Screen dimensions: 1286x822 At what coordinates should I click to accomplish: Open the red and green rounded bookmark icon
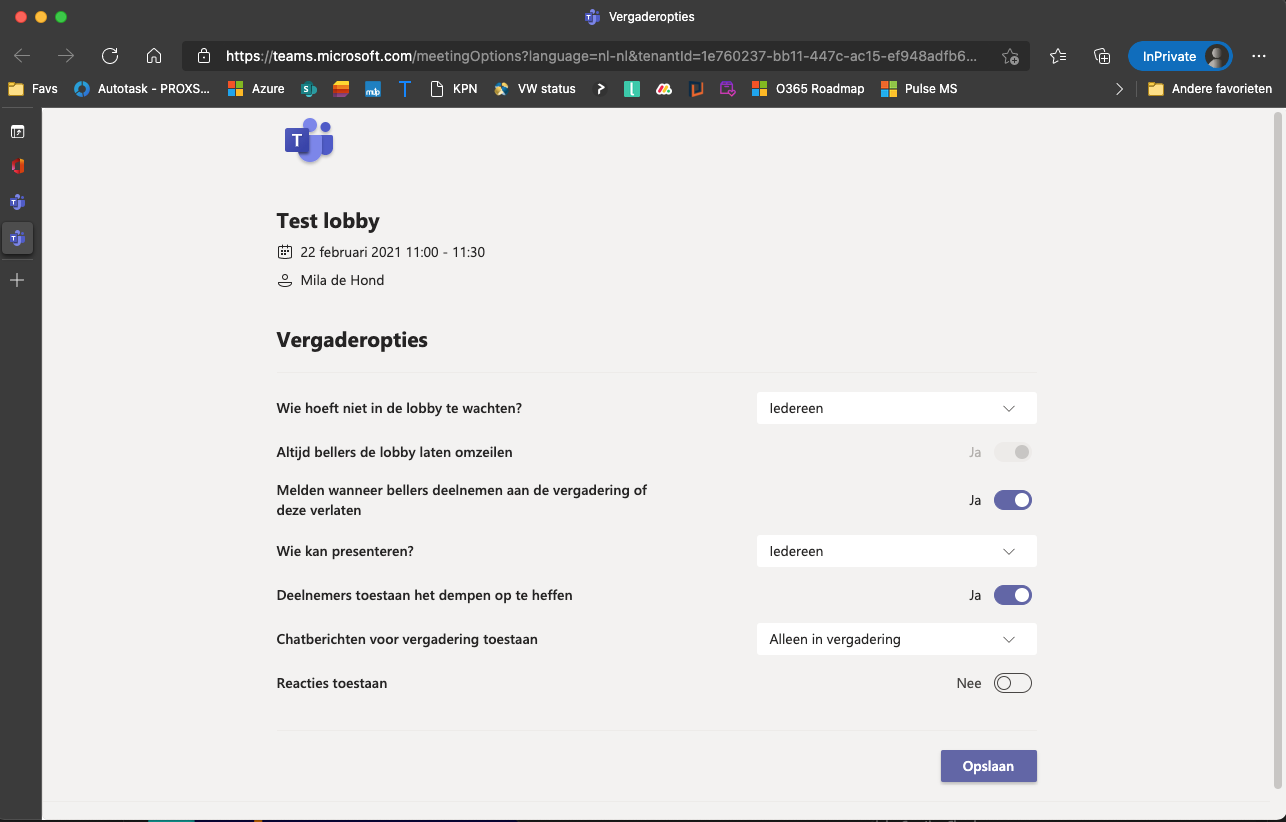click(x=664, y=89)
